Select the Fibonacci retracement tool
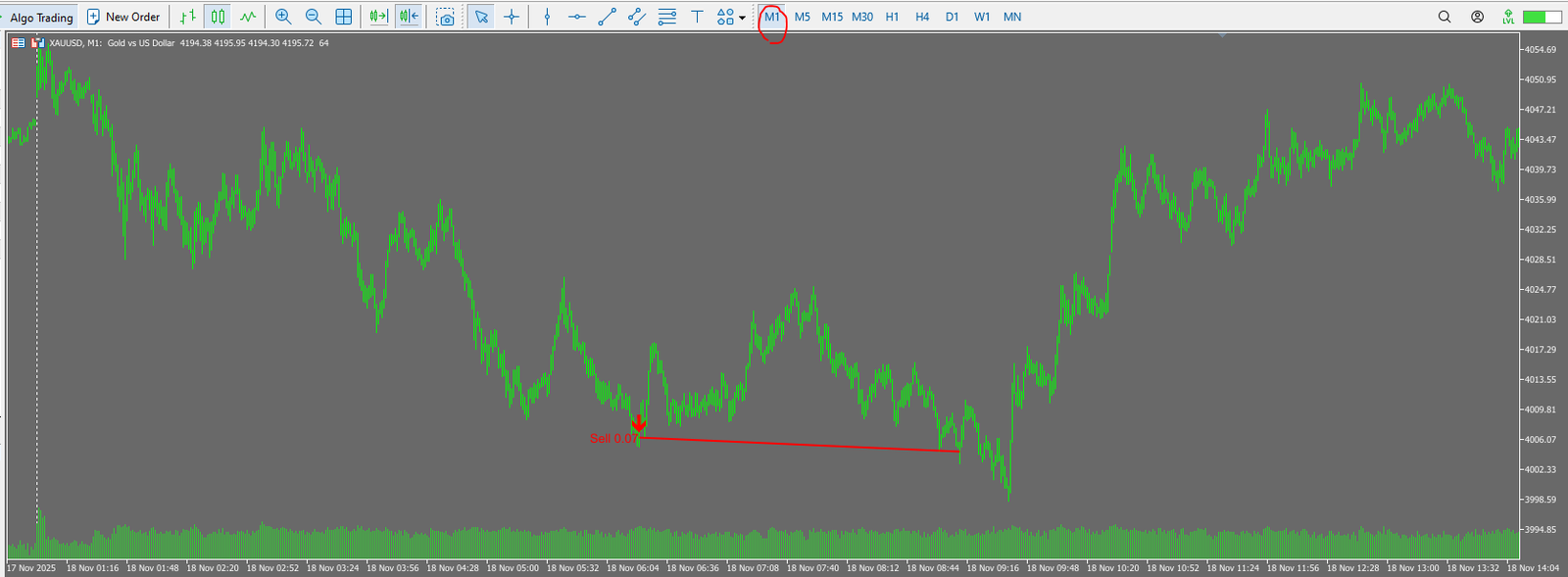The height and width of the screenshot is (577, 1568). tap(667, 17)
